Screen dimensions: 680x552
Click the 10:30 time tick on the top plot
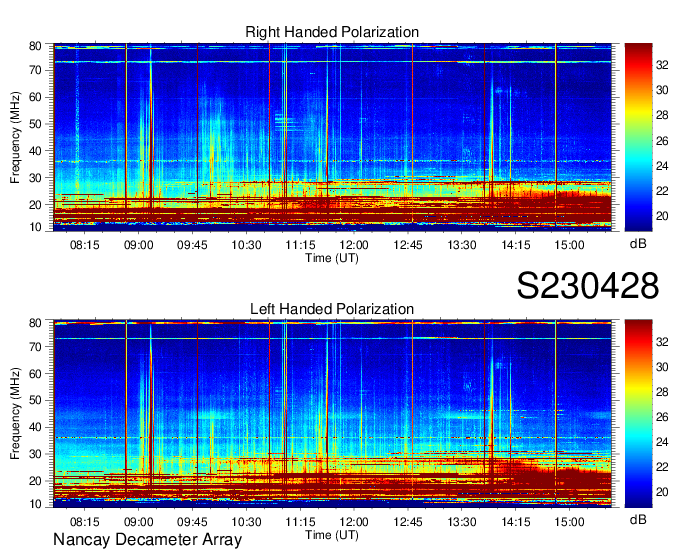tap(246, 245)
